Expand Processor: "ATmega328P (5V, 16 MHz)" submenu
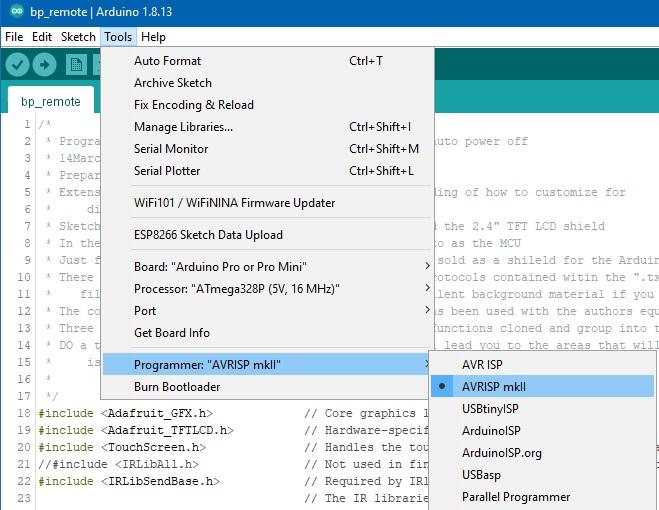 [x=268, y=289]
